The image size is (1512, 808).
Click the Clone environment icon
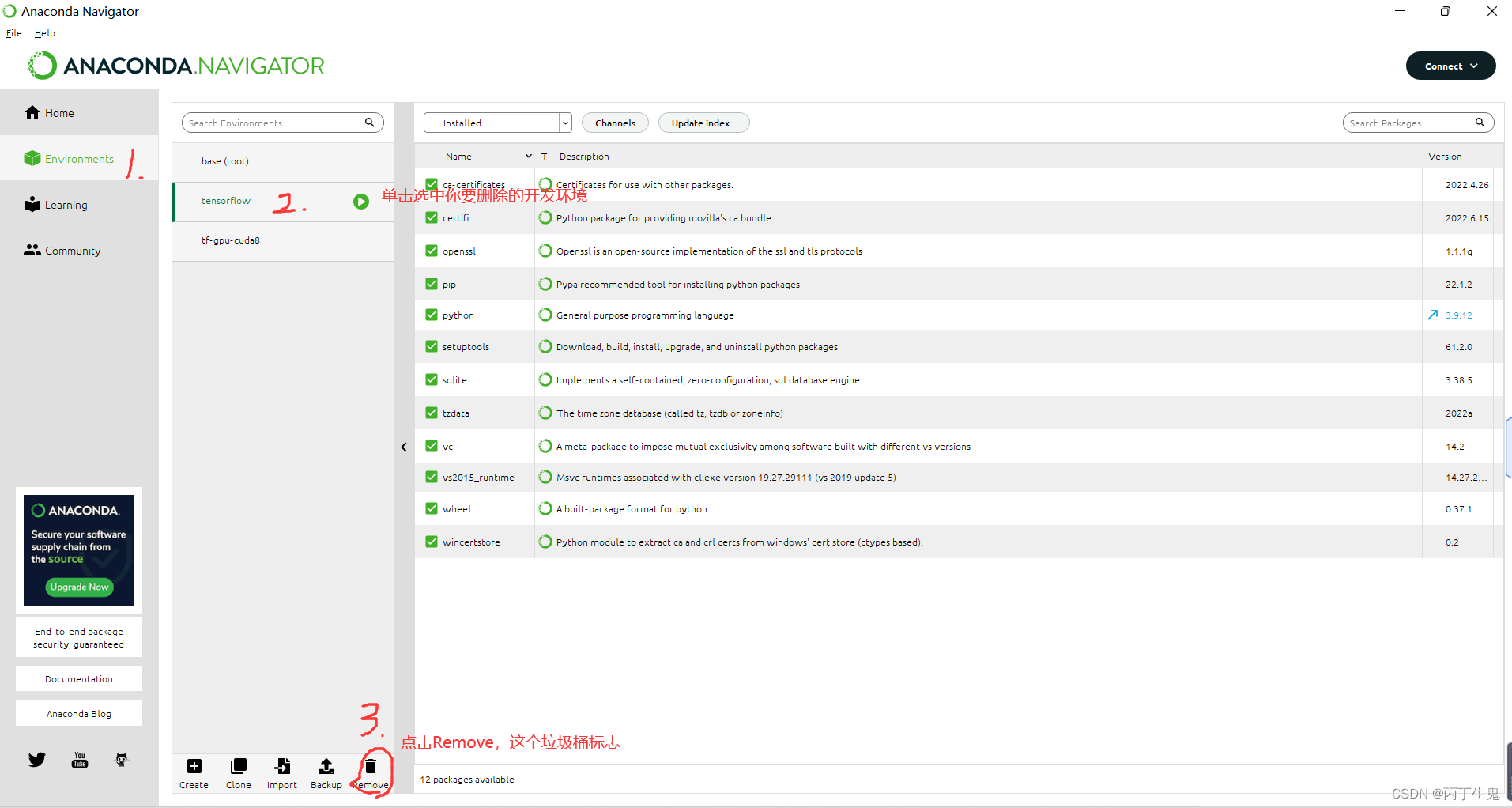tap(239, 766)
